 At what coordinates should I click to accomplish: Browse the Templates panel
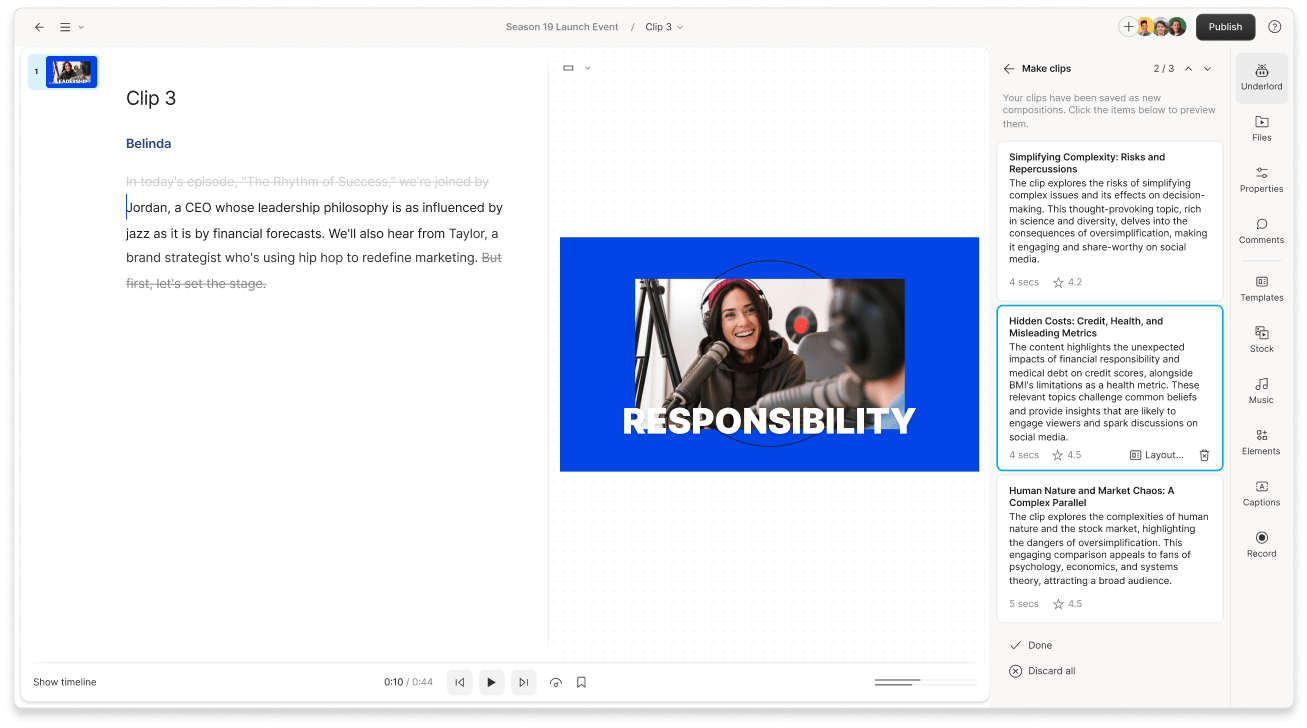click(1261, 289)
